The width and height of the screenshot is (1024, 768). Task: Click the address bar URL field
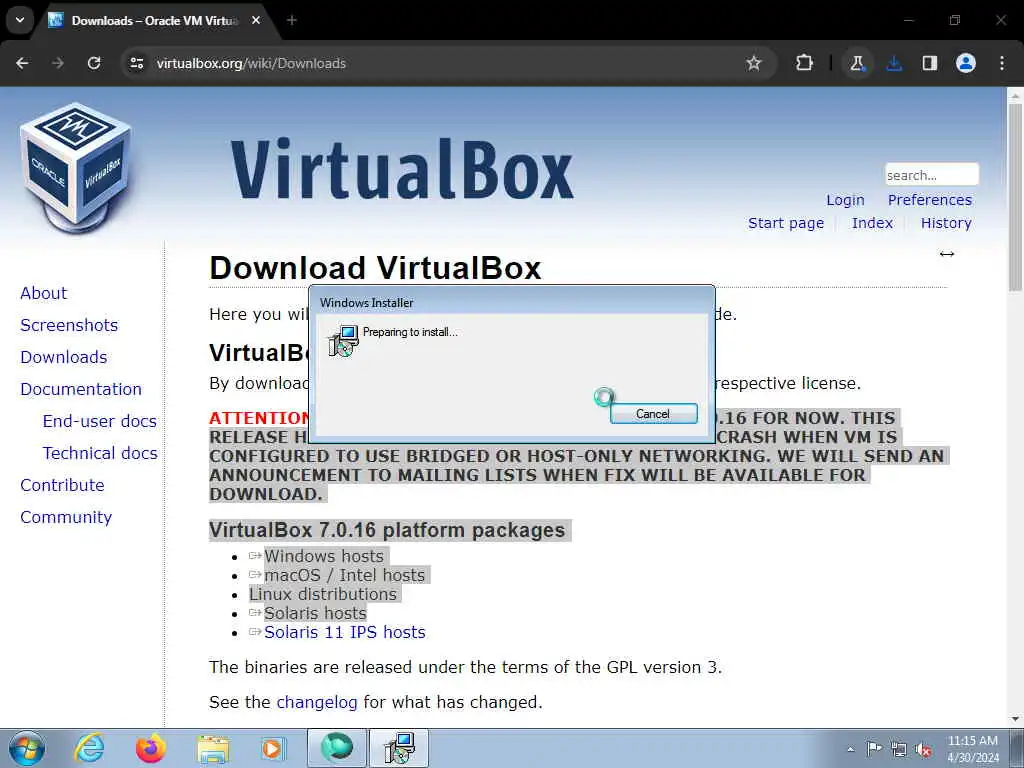(431, 63)
